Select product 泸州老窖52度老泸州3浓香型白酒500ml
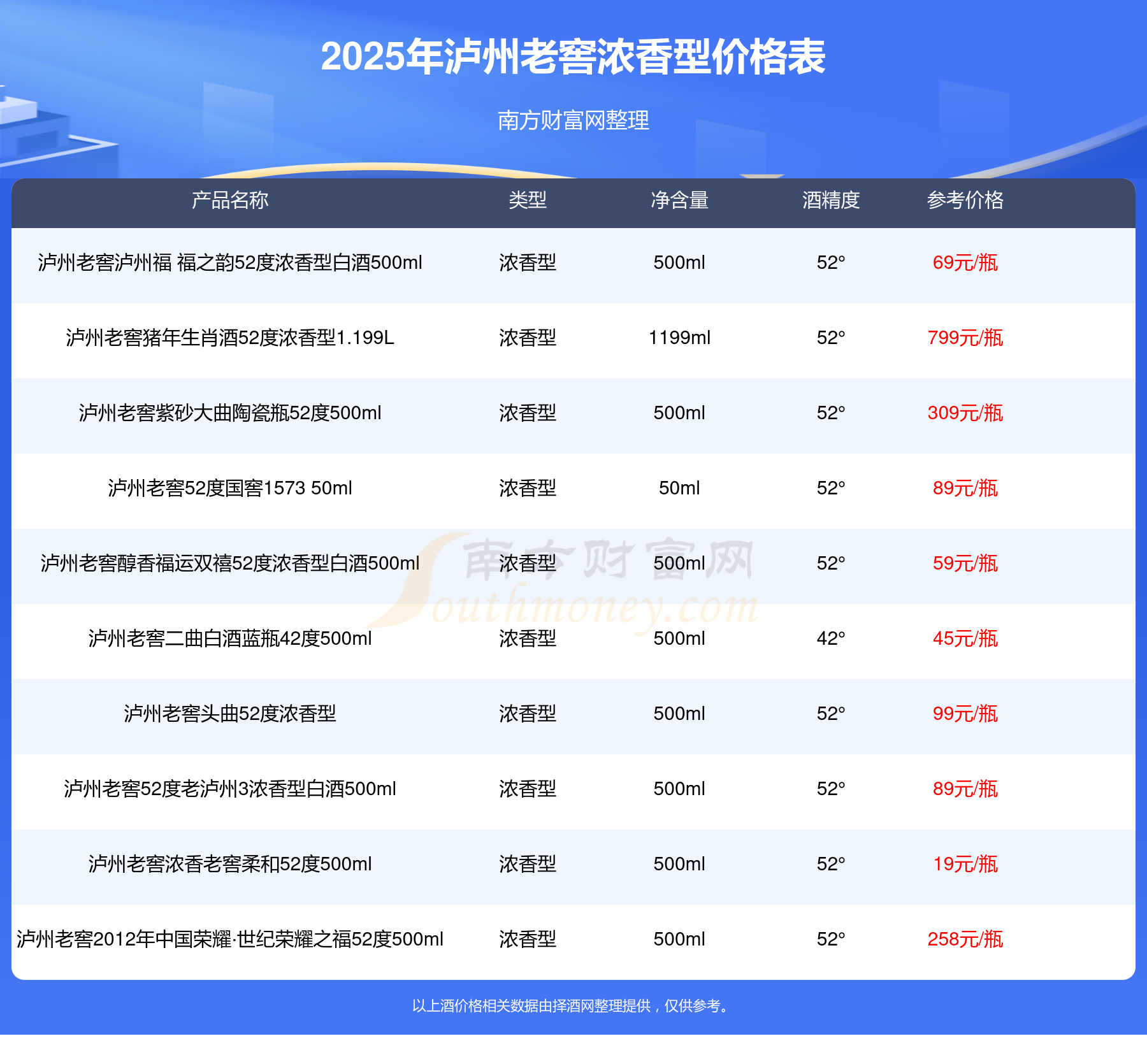Image resolution: width=1147 pixels, height=1064 pixels. [230, 789]
